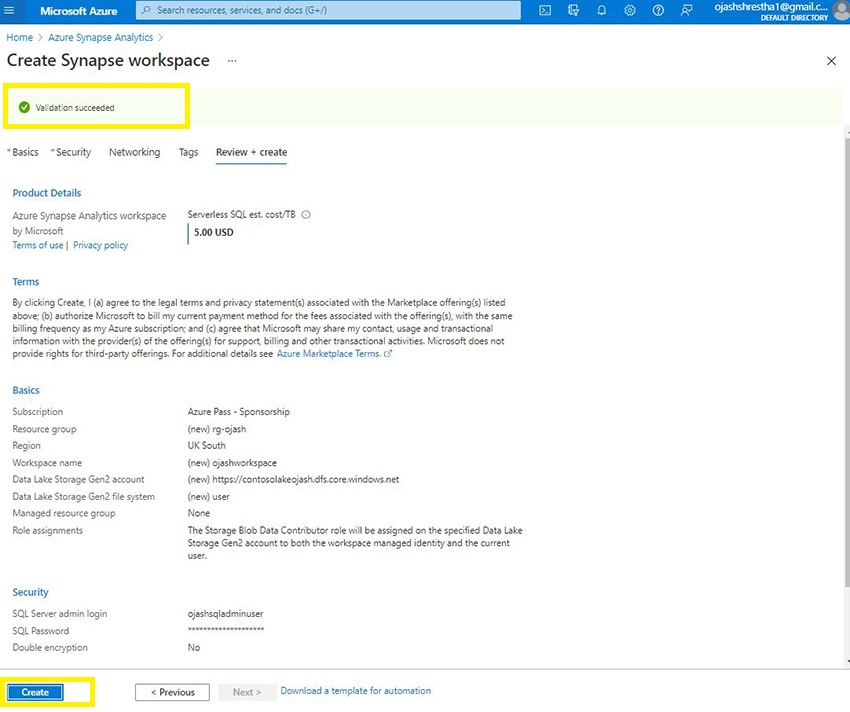Click the contosolakeojash.dfs.core.windows.net URL

pyautogui.click(x=306, y=480)
